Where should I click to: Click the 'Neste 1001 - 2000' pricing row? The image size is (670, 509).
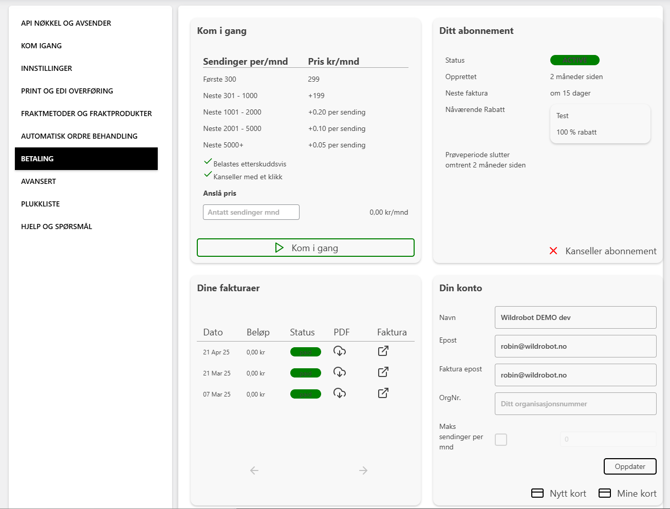[x=306, y=112]
